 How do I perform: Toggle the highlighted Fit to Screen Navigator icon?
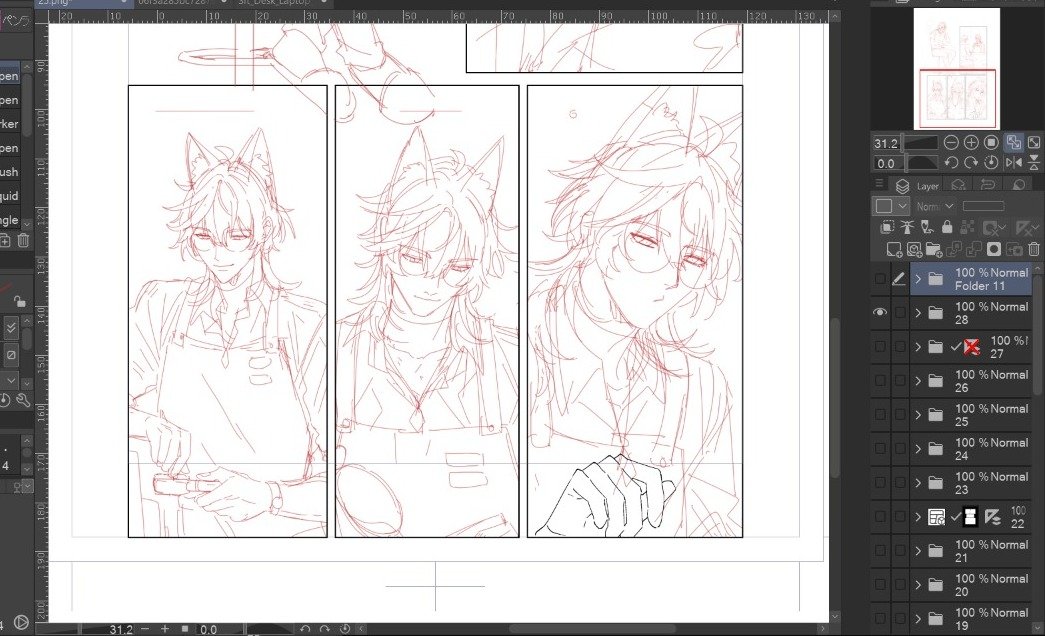pyautogui.click(x=1014, y=143)
